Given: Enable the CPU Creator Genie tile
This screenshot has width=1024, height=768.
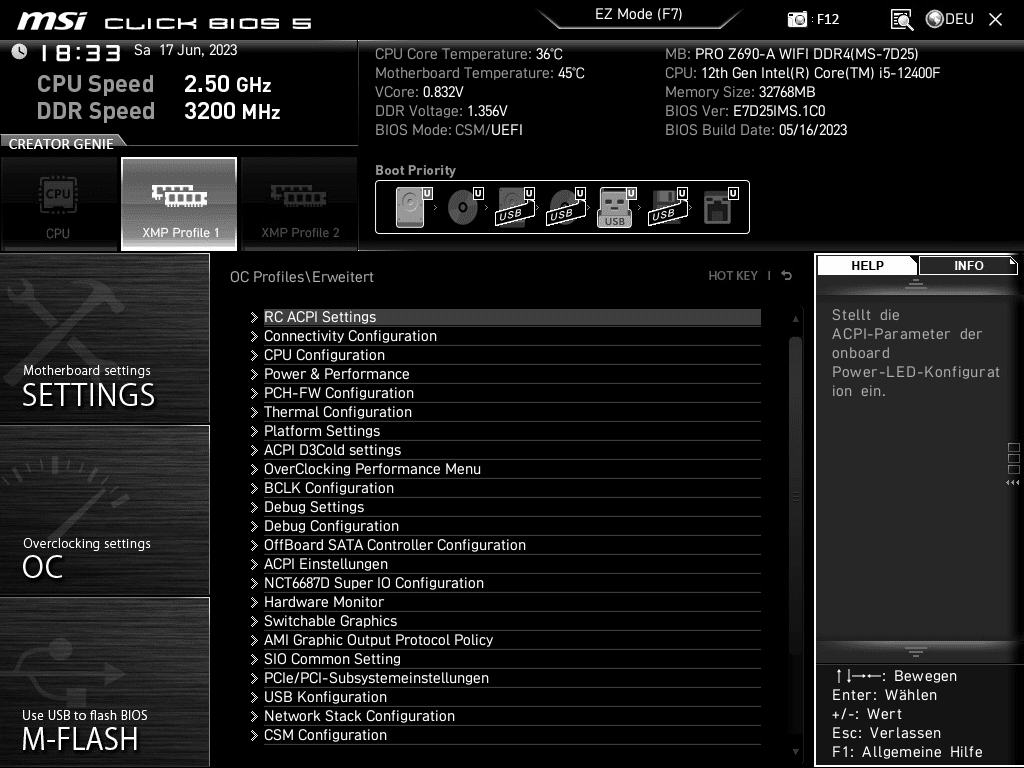Looking at the screenshot, I should (x=58, y=204).
